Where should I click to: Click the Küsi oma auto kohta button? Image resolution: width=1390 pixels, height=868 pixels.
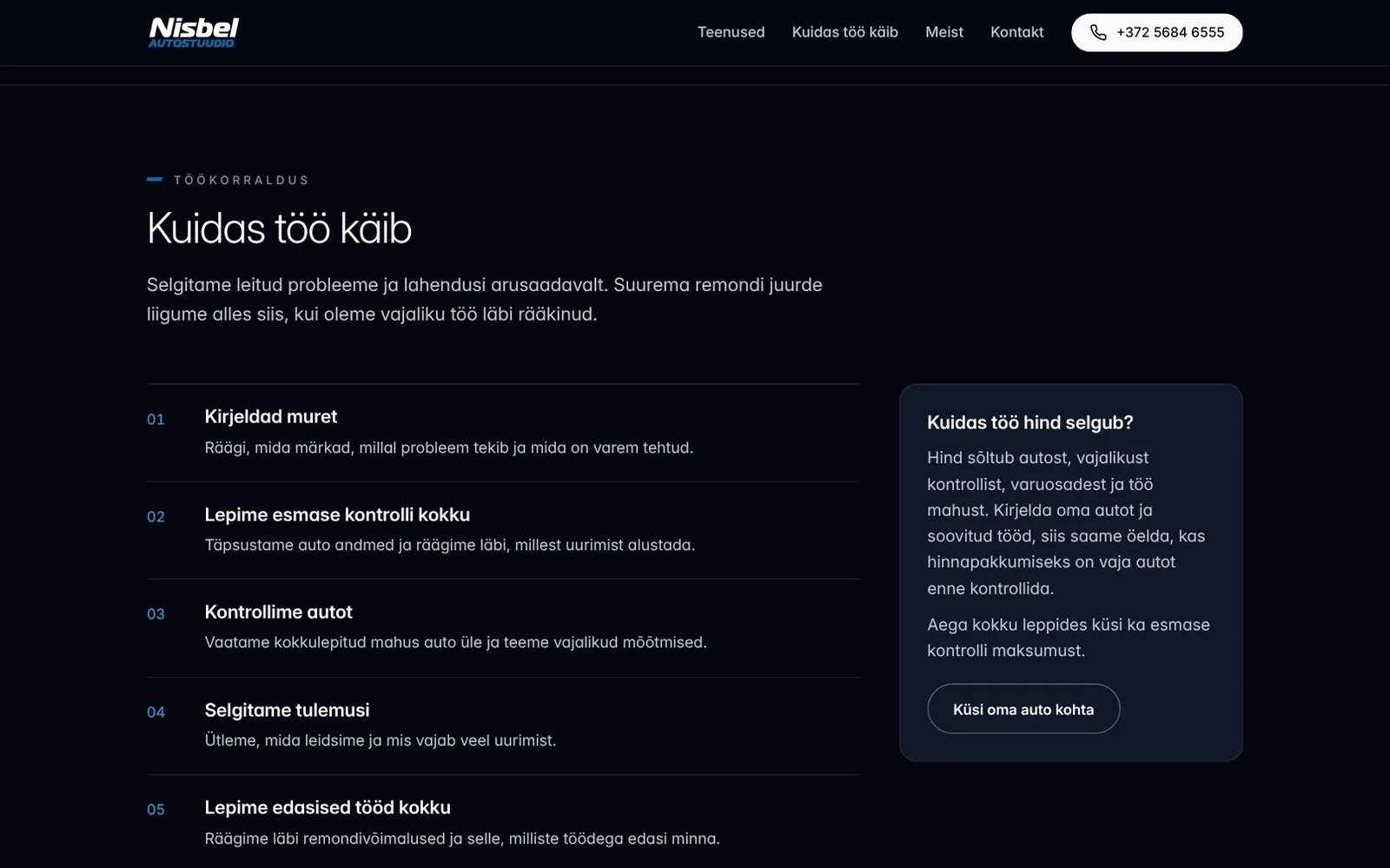pyautogui.click(x=1023, y=709)
